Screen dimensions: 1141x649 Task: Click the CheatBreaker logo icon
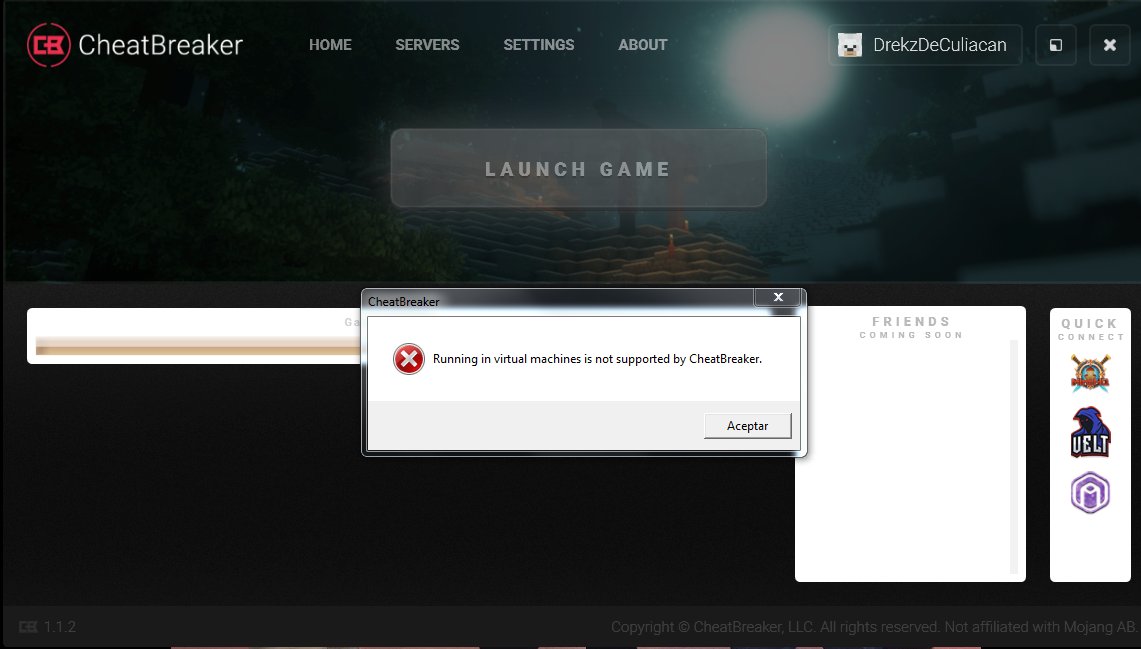pos(48,45)
